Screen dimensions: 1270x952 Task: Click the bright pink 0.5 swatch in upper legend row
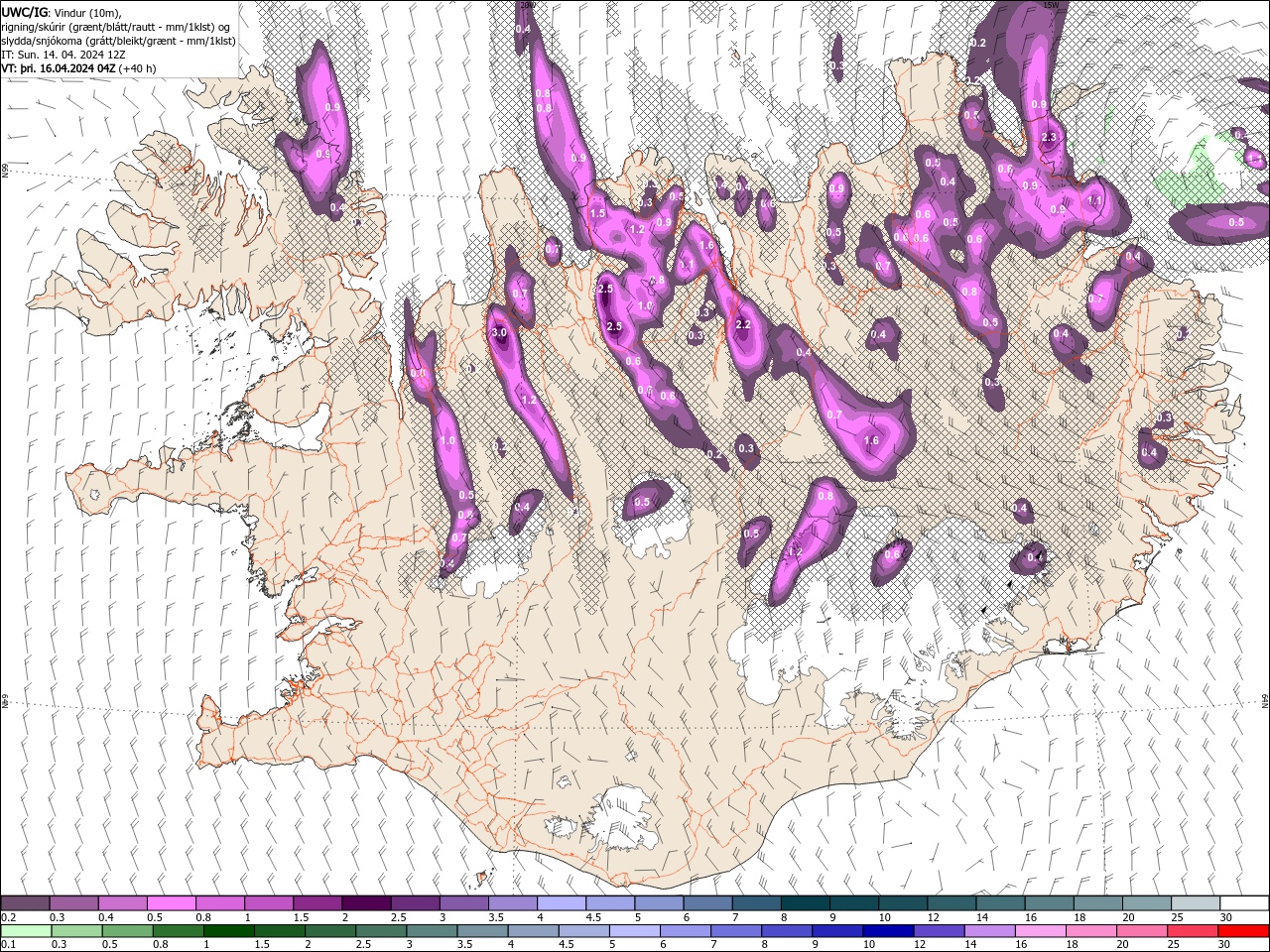pyautogui.click(x=171, y=903)
